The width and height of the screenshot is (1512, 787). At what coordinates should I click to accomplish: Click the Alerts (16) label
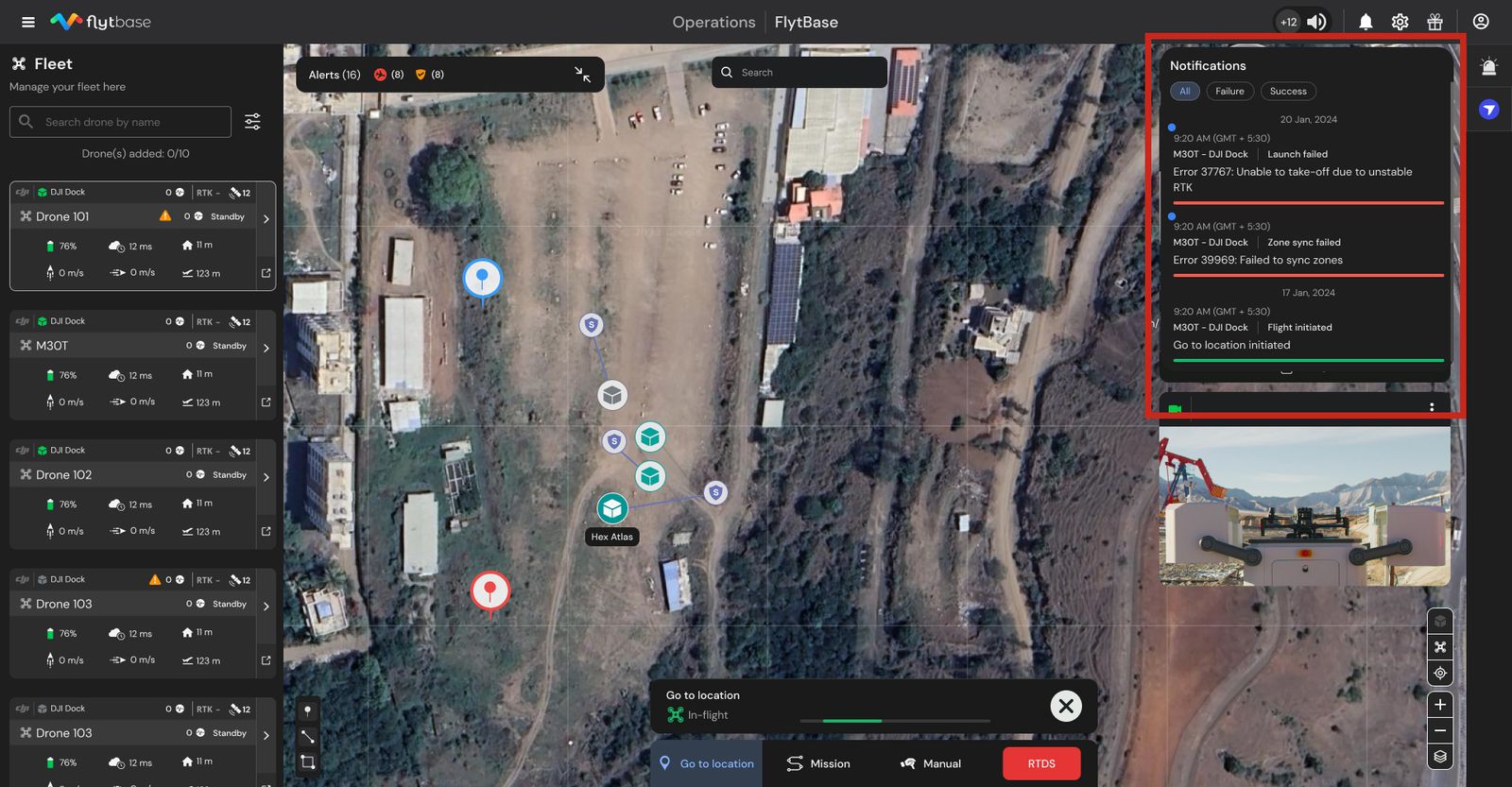[335, 75]
